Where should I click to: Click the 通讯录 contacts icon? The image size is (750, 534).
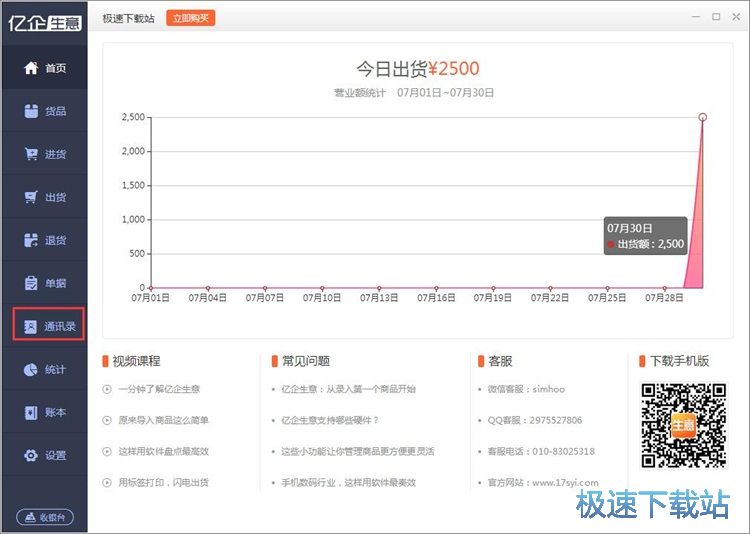click(31, 326)
